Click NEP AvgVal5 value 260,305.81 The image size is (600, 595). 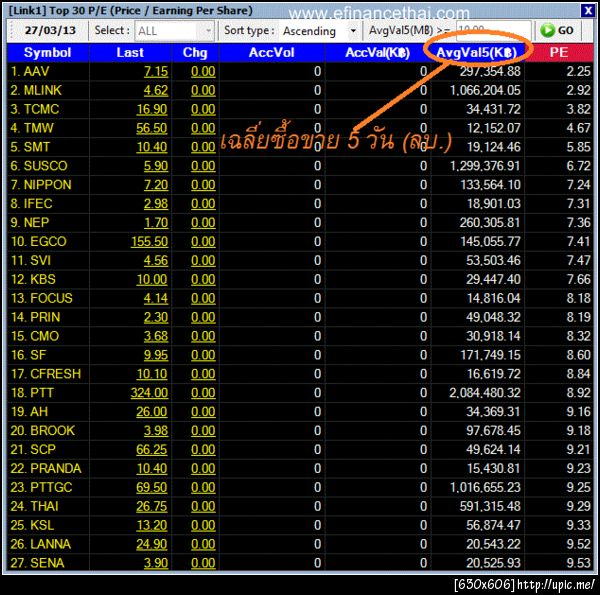[491, 223]
